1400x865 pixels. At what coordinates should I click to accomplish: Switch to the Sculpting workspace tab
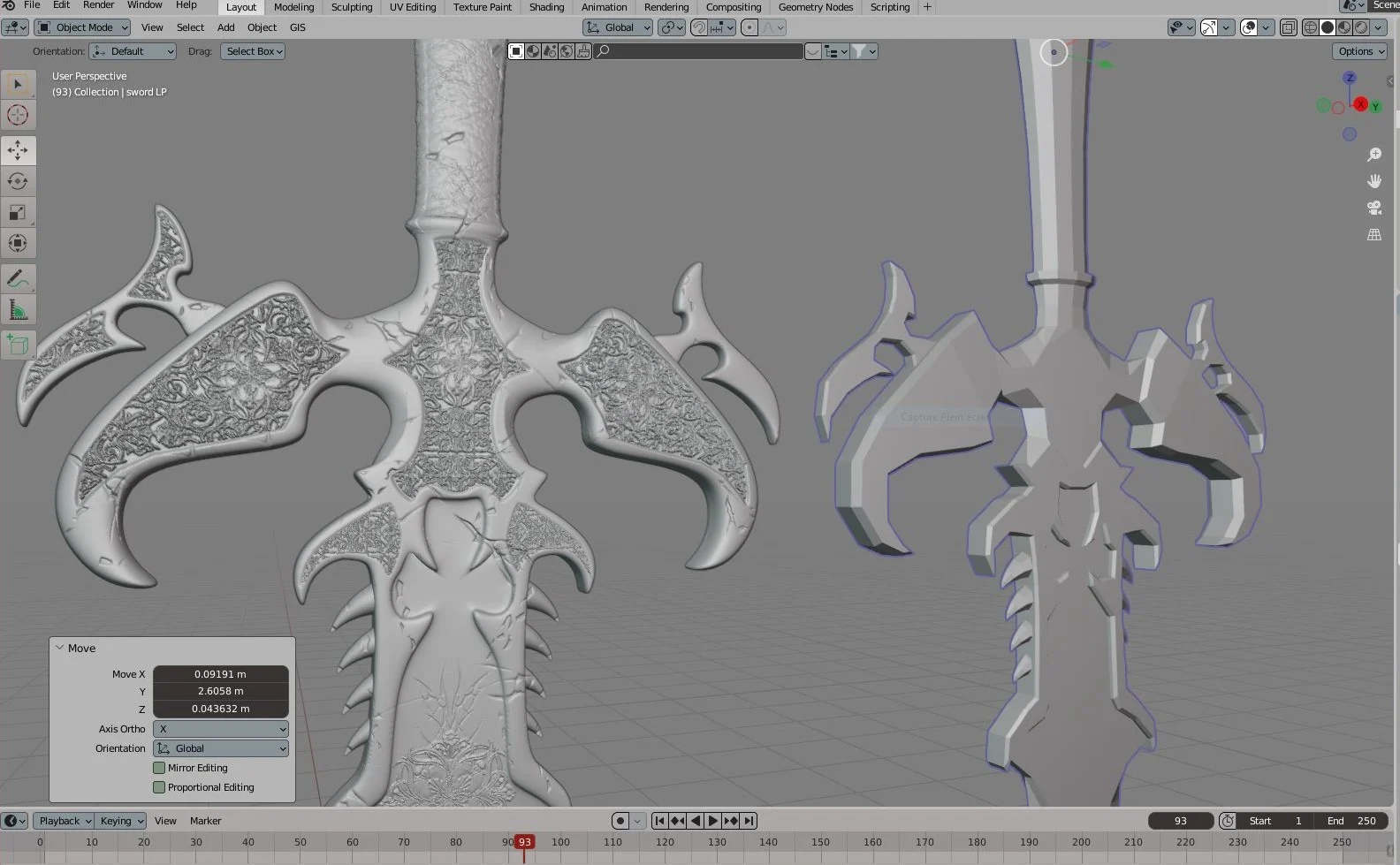pos(352,7)
